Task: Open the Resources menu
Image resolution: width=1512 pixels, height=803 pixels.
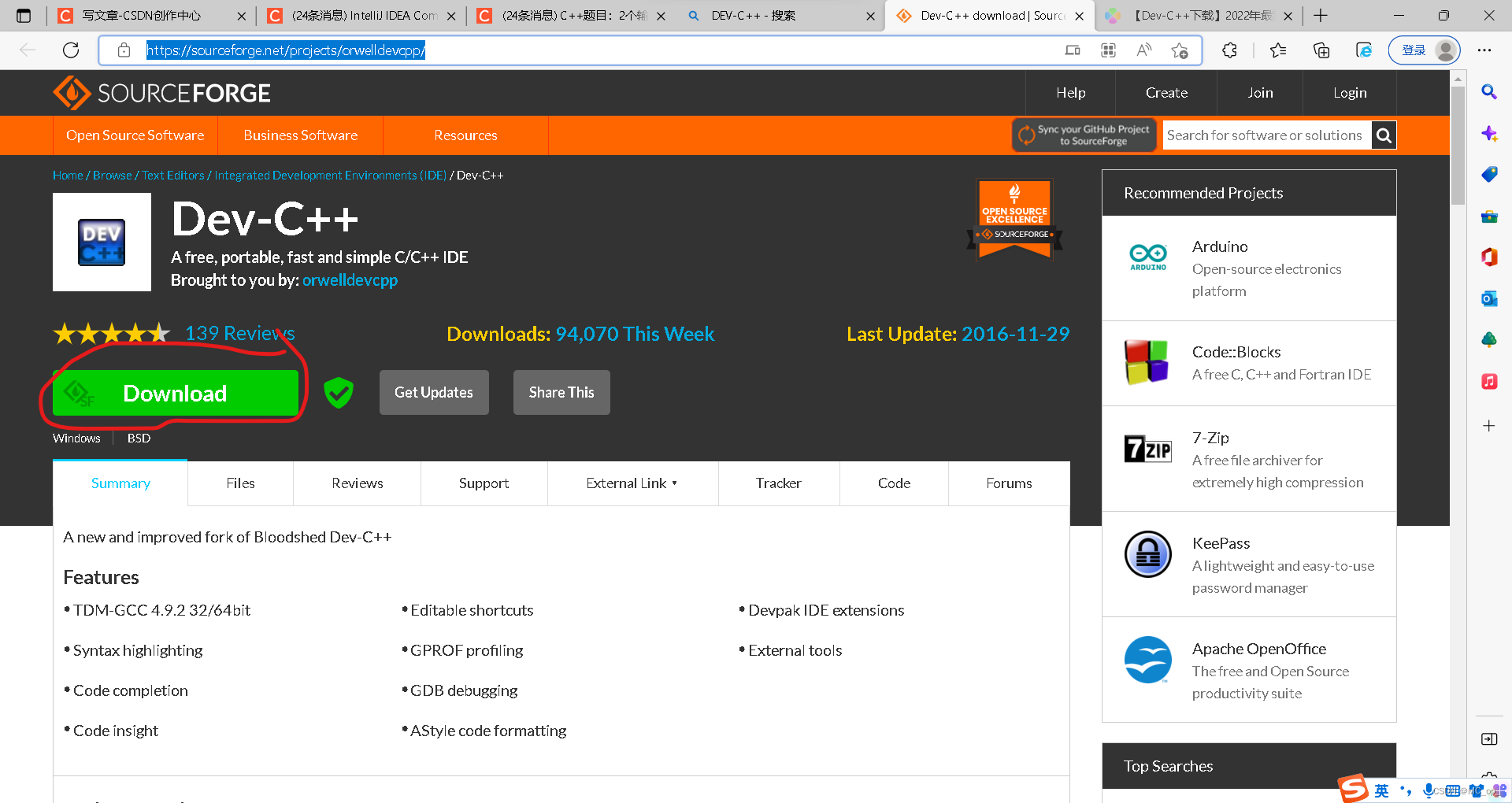Action: [x=465, y=135]
